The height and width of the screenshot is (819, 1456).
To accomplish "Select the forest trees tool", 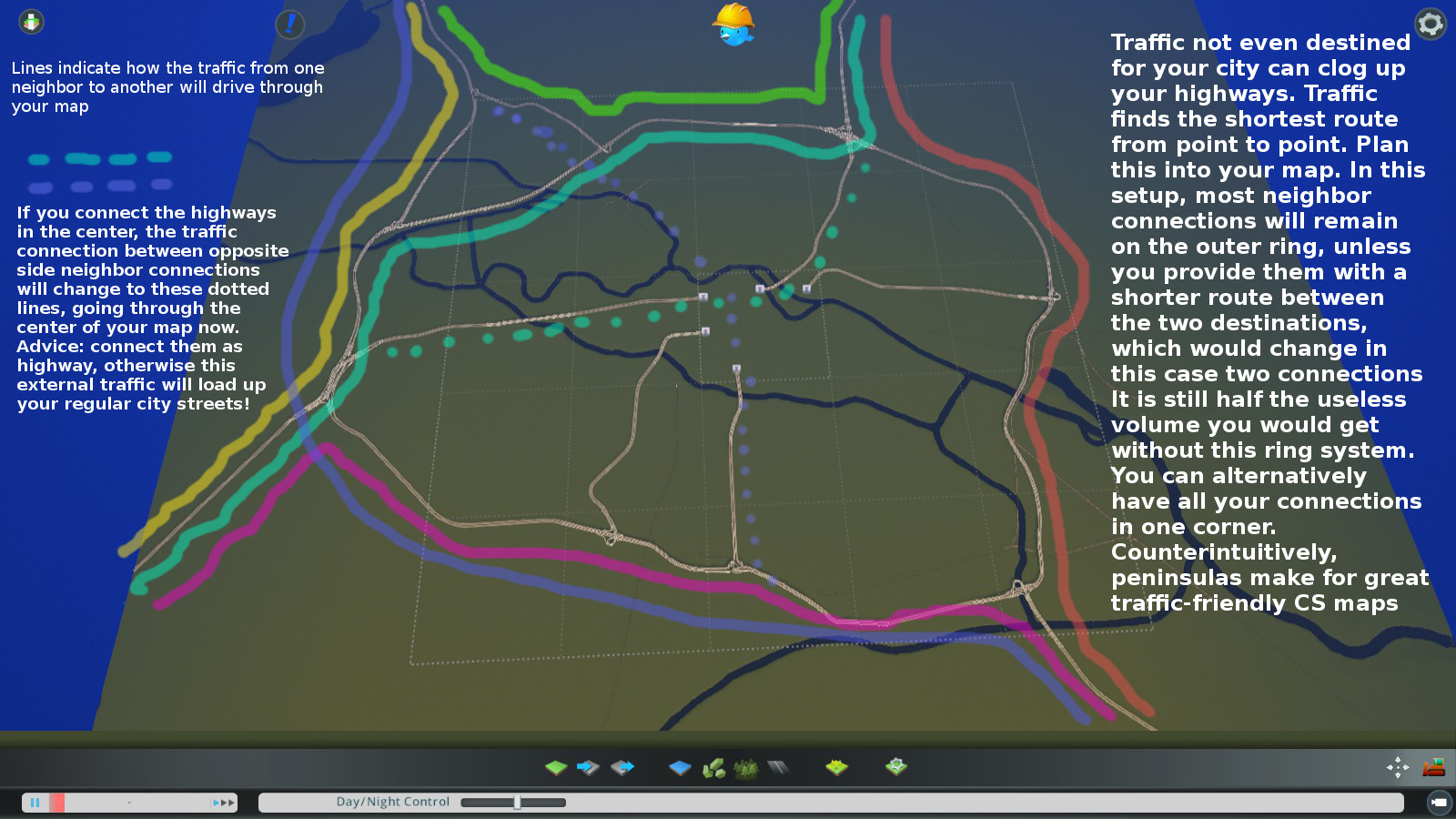I will pyautogui.click(x=746, y=769).
